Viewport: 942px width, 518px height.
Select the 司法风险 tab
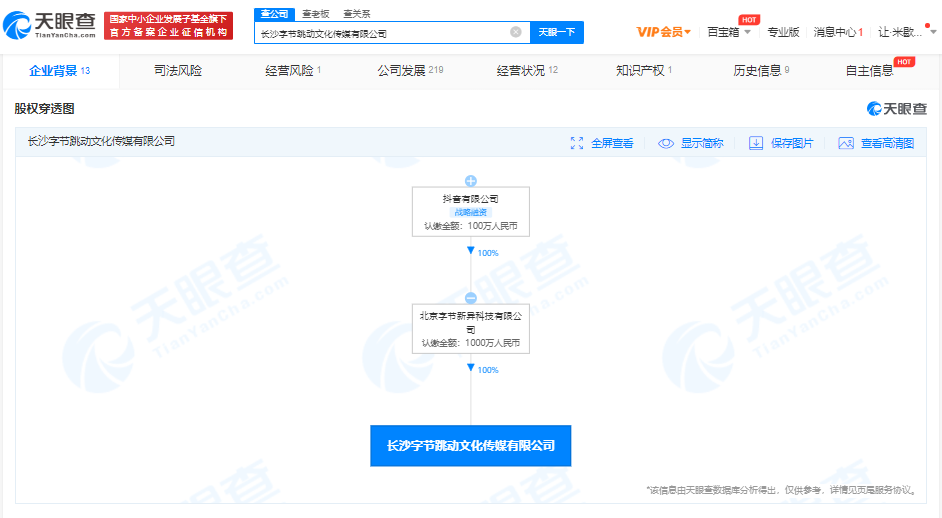[x=178, y=71]
